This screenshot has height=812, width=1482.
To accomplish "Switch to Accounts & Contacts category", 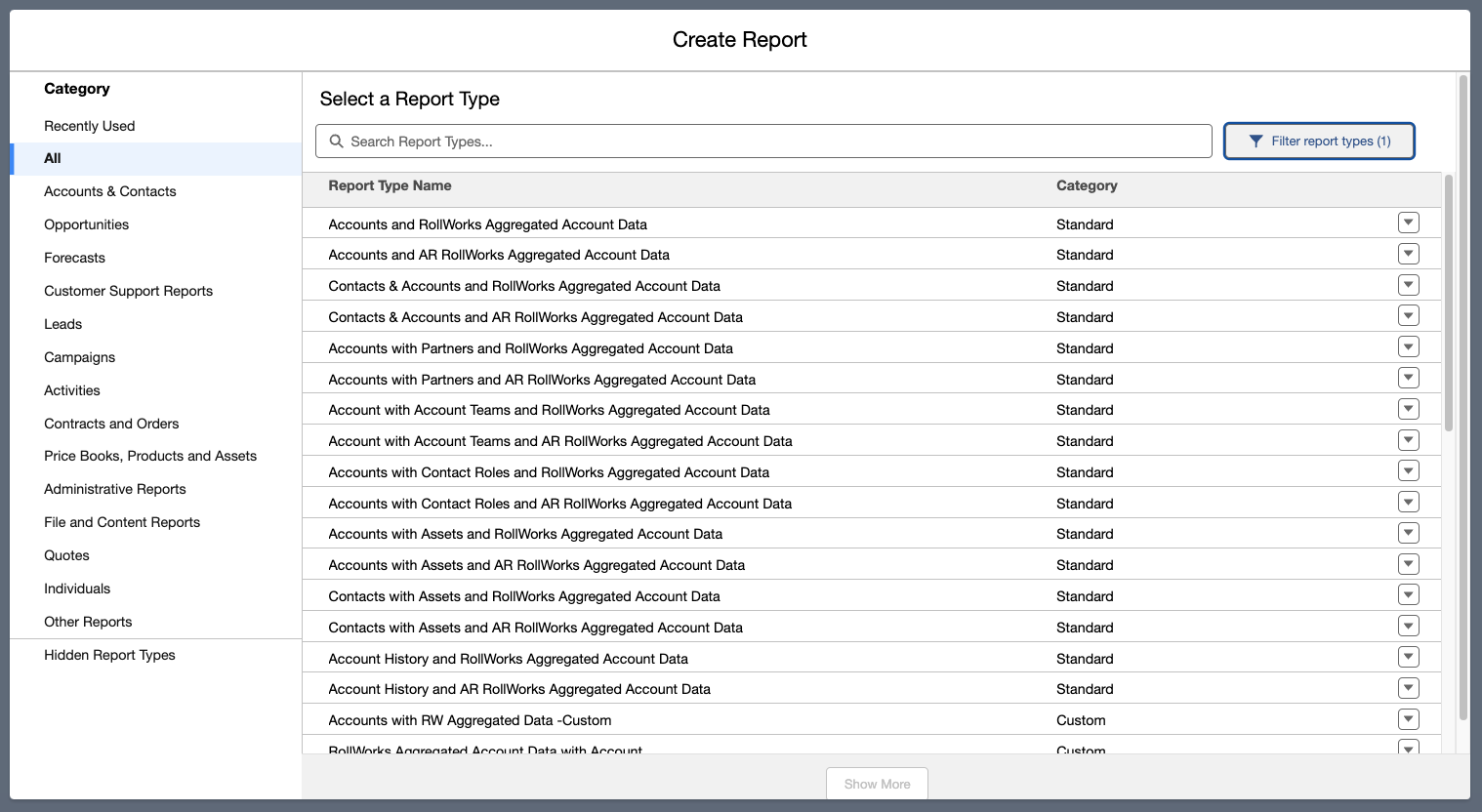I will [x=110, y=191].
